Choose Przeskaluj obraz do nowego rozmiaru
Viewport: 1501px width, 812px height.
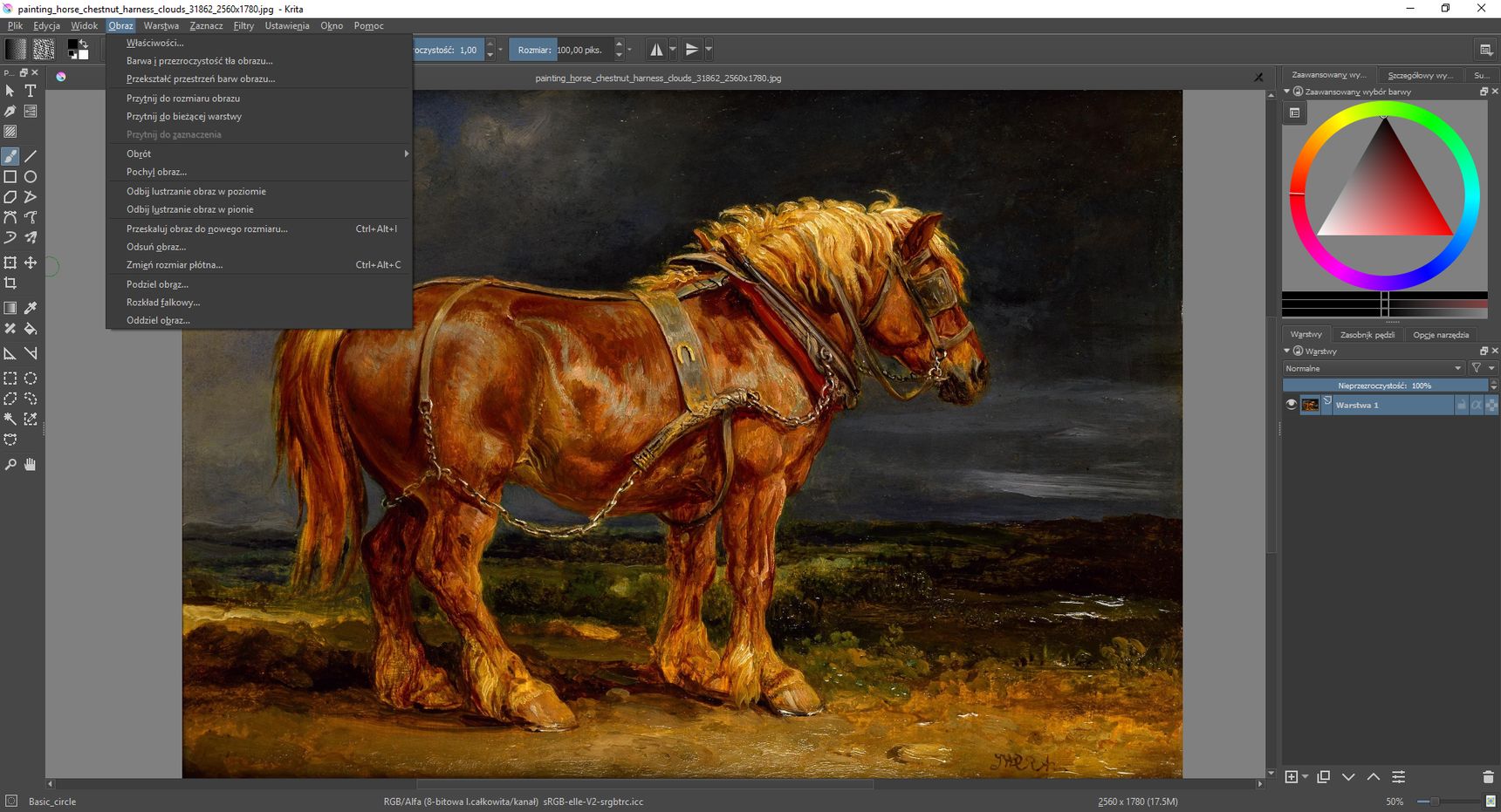(258, 229)
